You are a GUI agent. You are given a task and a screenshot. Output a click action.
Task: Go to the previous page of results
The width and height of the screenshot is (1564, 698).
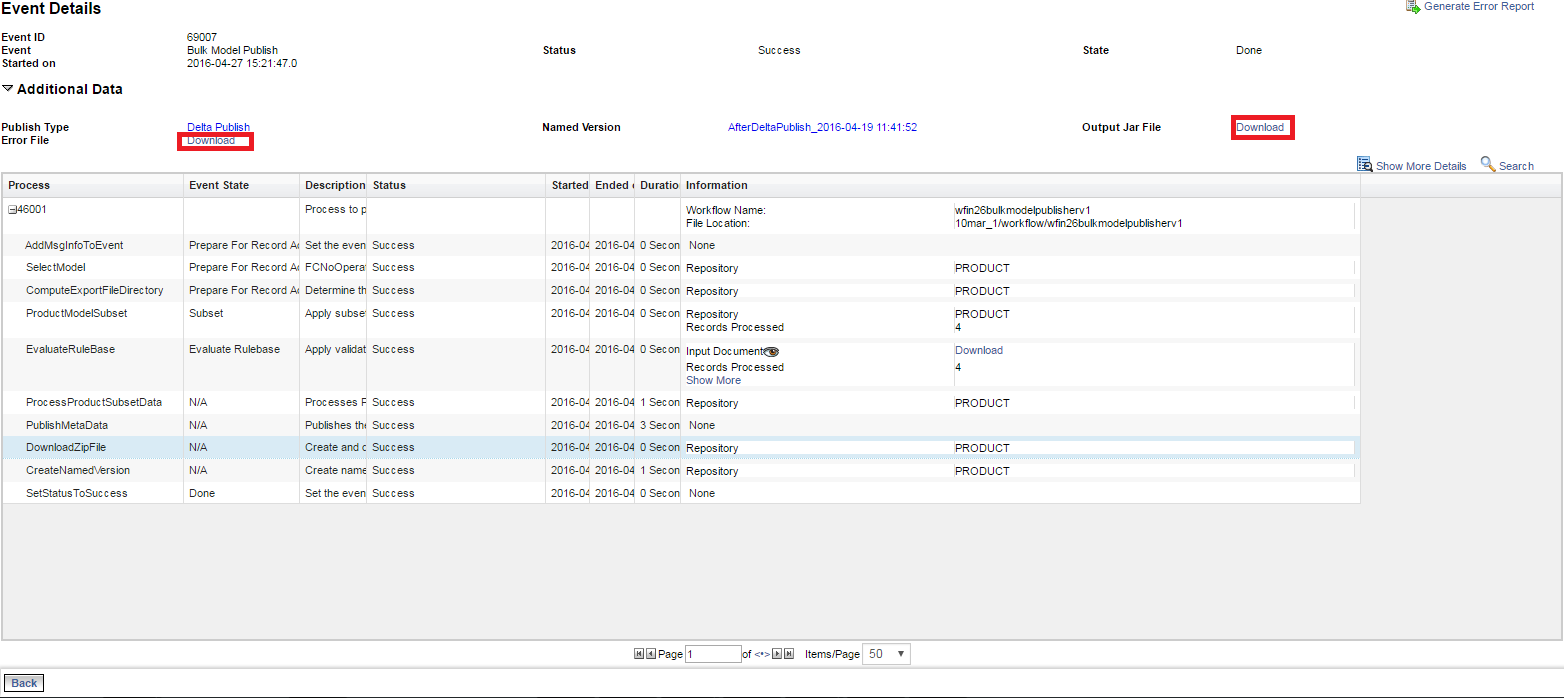point(651,654)
